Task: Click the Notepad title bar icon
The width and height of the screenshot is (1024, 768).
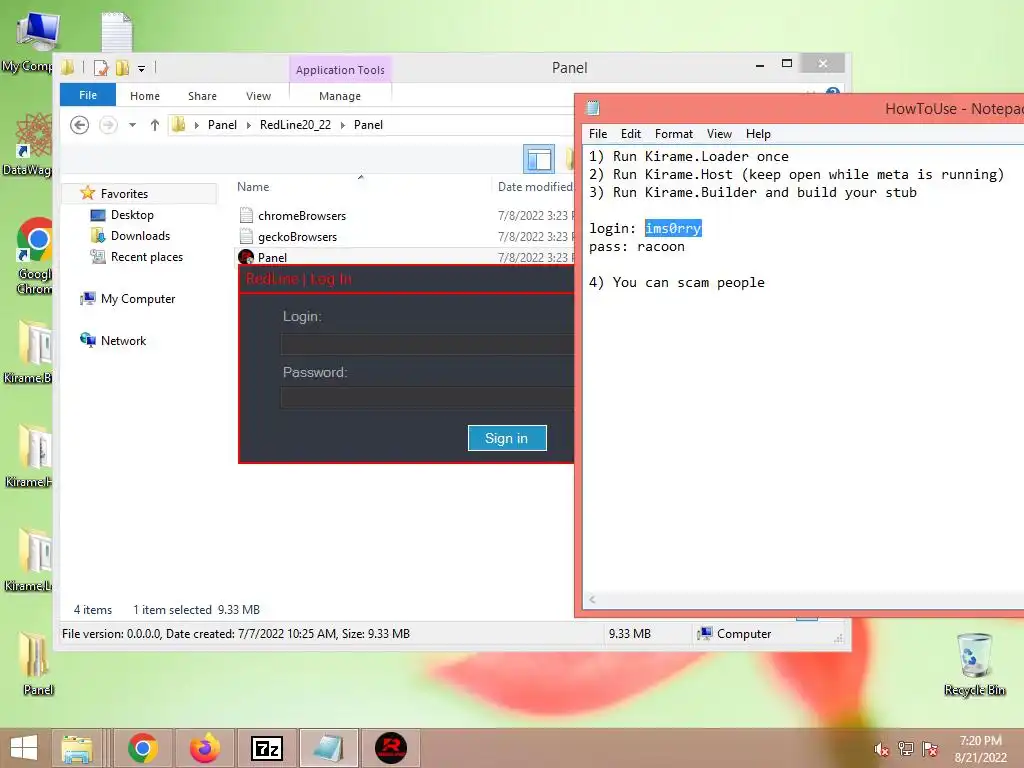Action: [593, 108]
